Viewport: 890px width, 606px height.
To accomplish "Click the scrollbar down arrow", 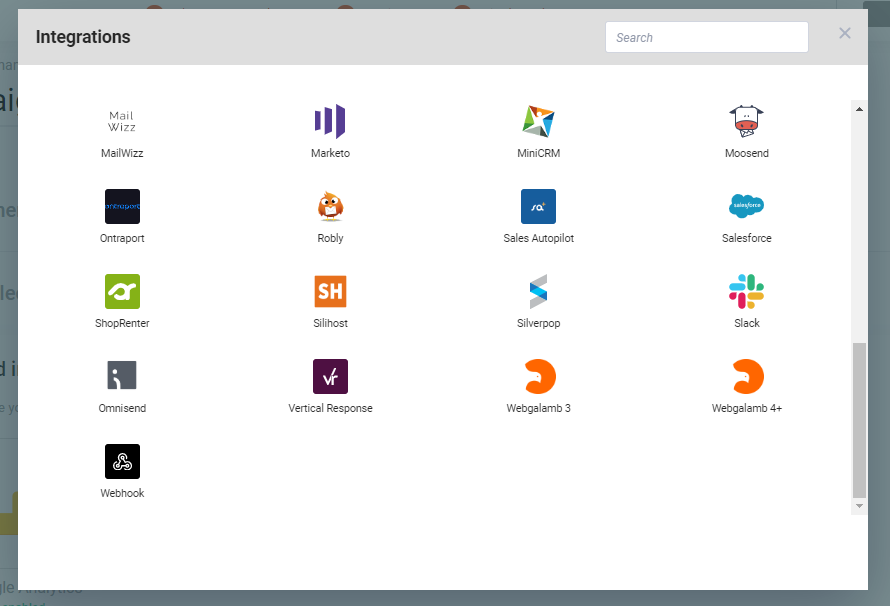I will (x=859, y=506).
